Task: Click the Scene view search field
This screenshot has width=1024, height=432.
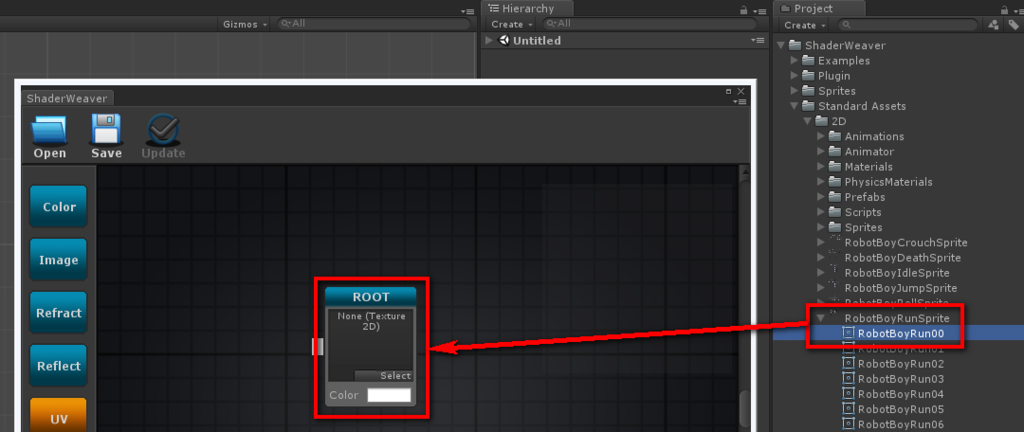Action: 375,23
